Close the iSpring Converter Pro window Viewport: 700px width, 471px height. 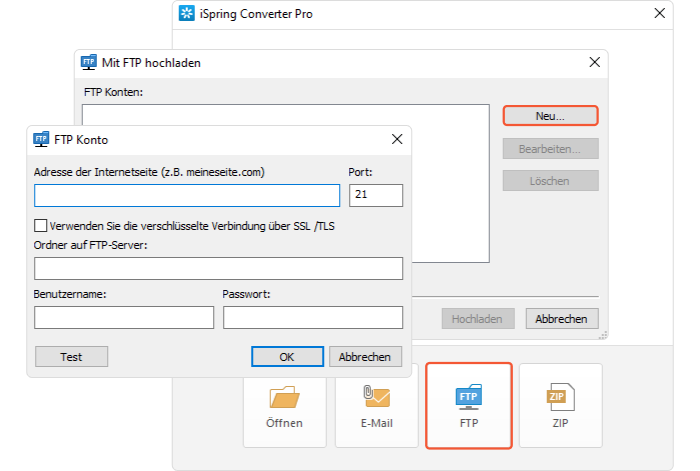659,13
